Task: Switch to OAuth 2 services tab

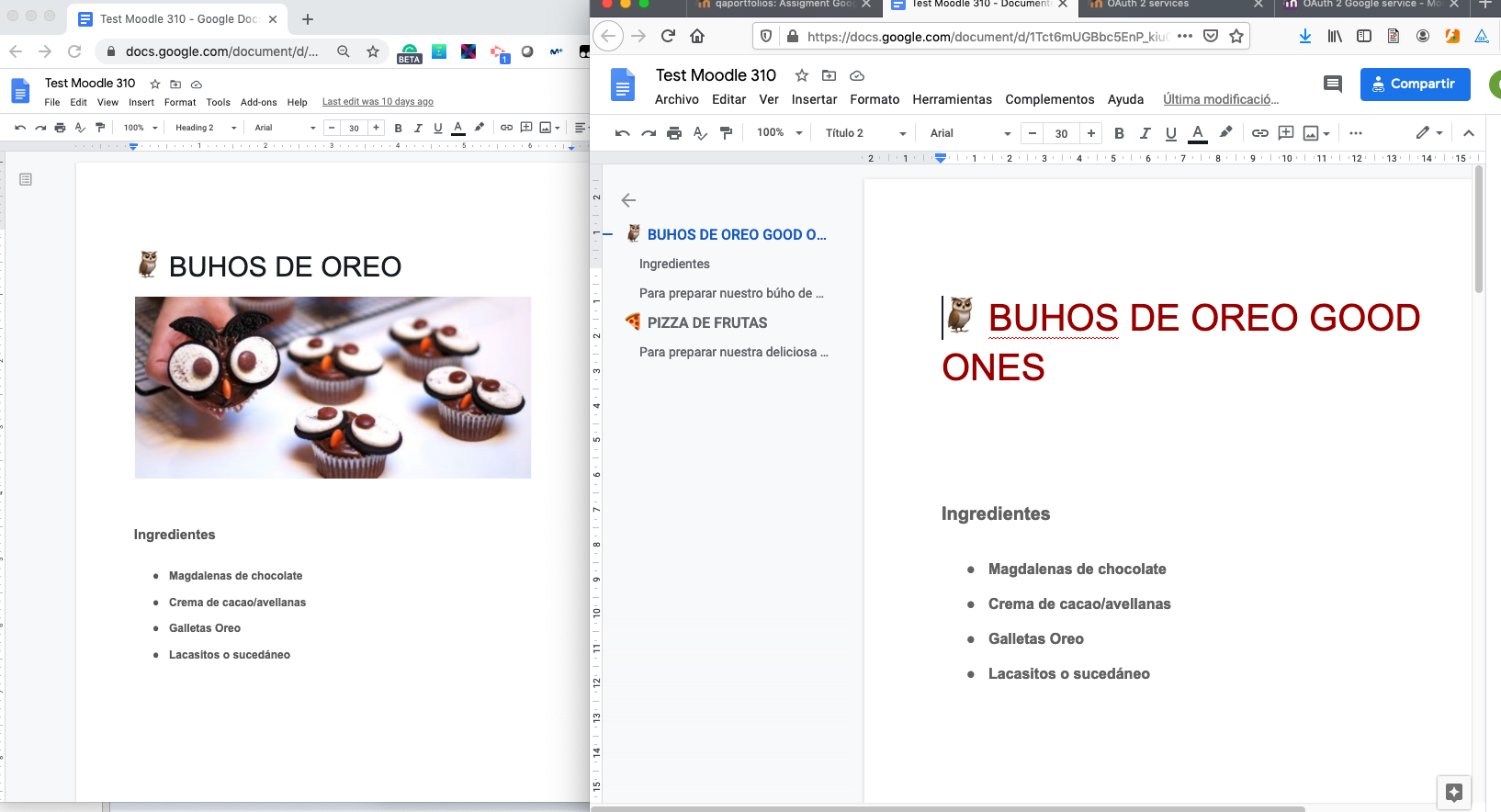Action: (1174, 6)
